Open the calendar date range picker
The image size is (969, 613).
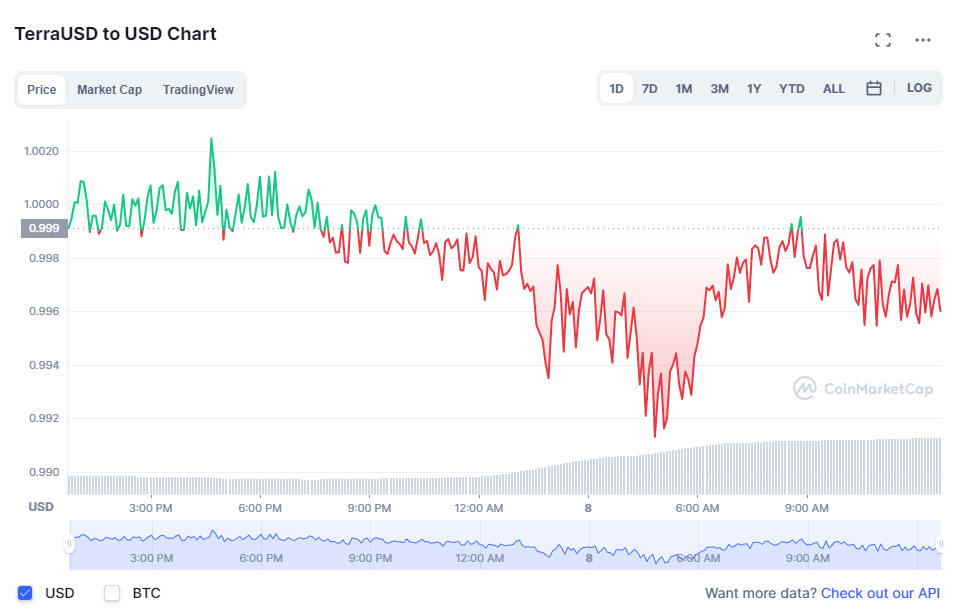point(873,88)
